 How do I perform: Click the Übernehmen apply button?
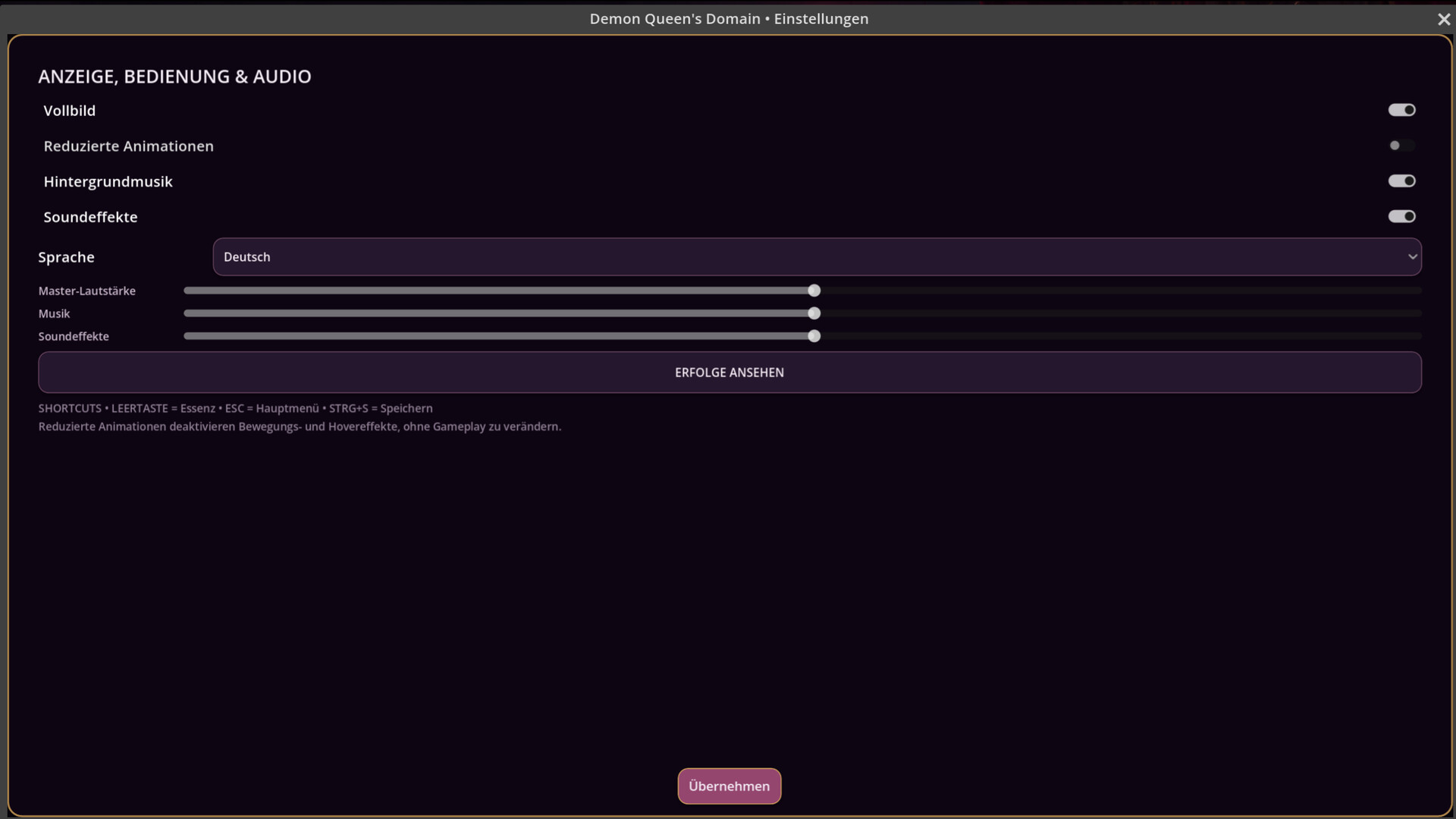click(729, 786)
